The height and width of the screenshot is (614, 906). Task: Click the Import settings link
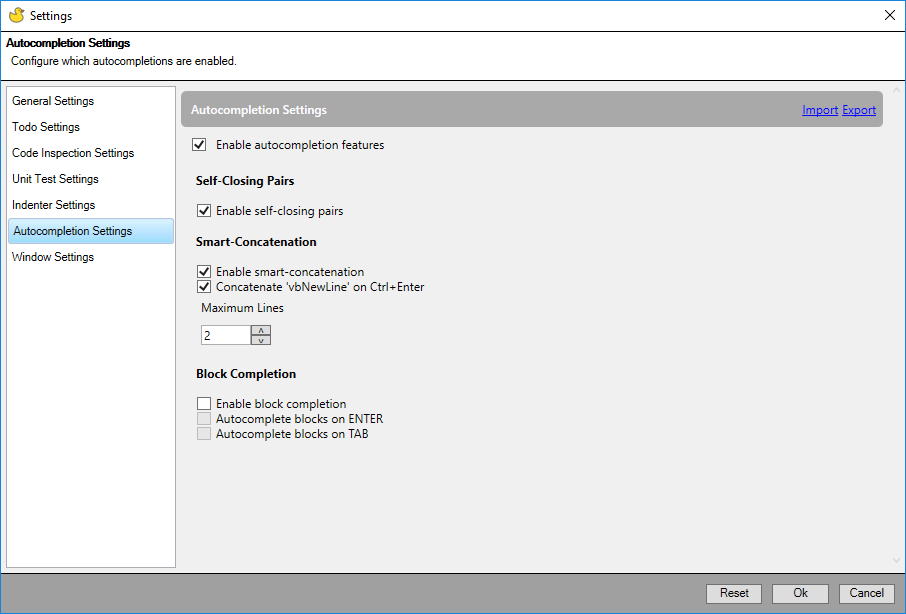(820, 110)
